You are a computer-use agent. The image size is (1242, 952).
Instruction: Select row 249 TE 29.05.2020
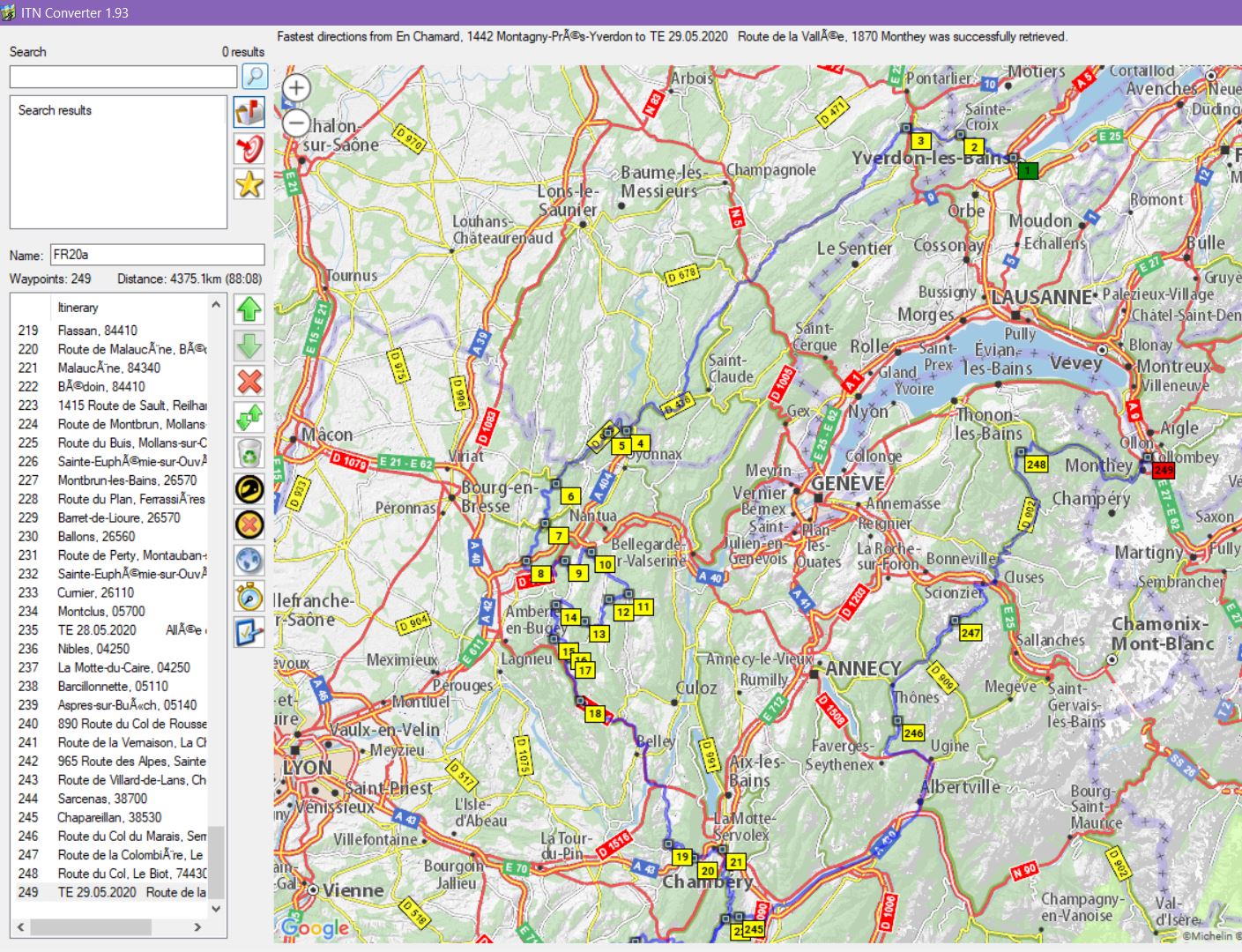(109, 892)
